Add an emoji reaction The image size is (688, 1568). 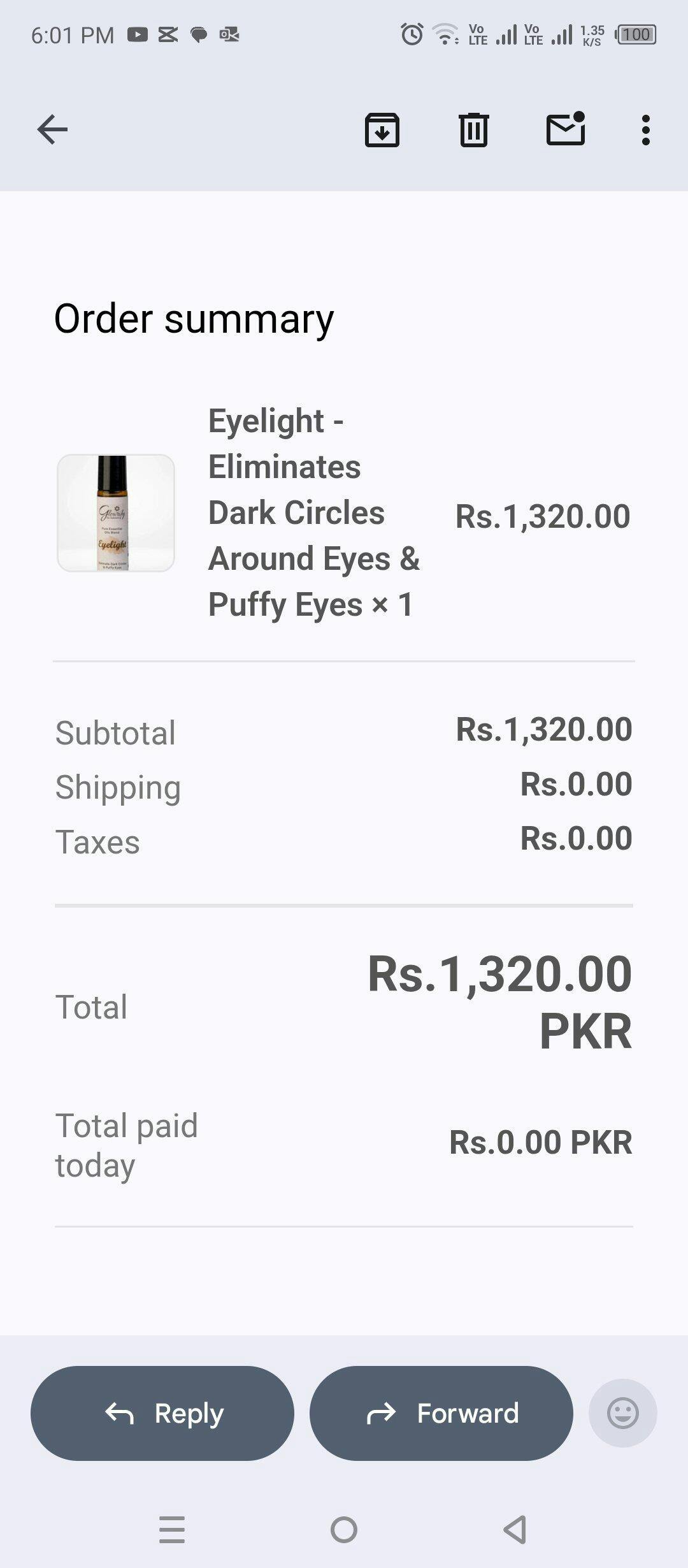pos(622,1413)
